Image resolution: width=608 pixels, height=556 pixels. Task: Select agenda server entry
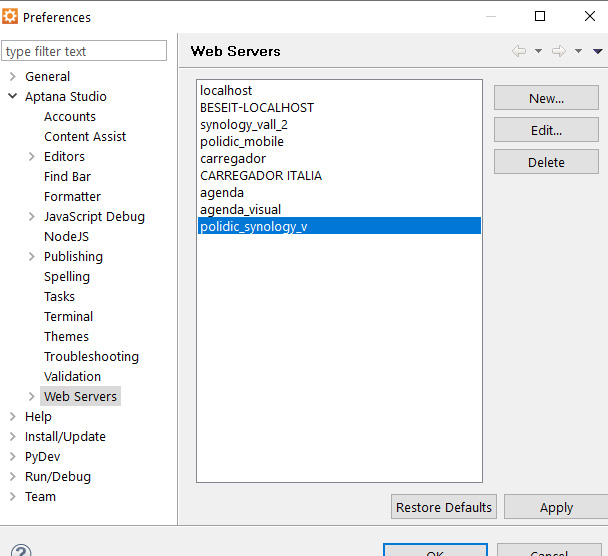(339, 193)
